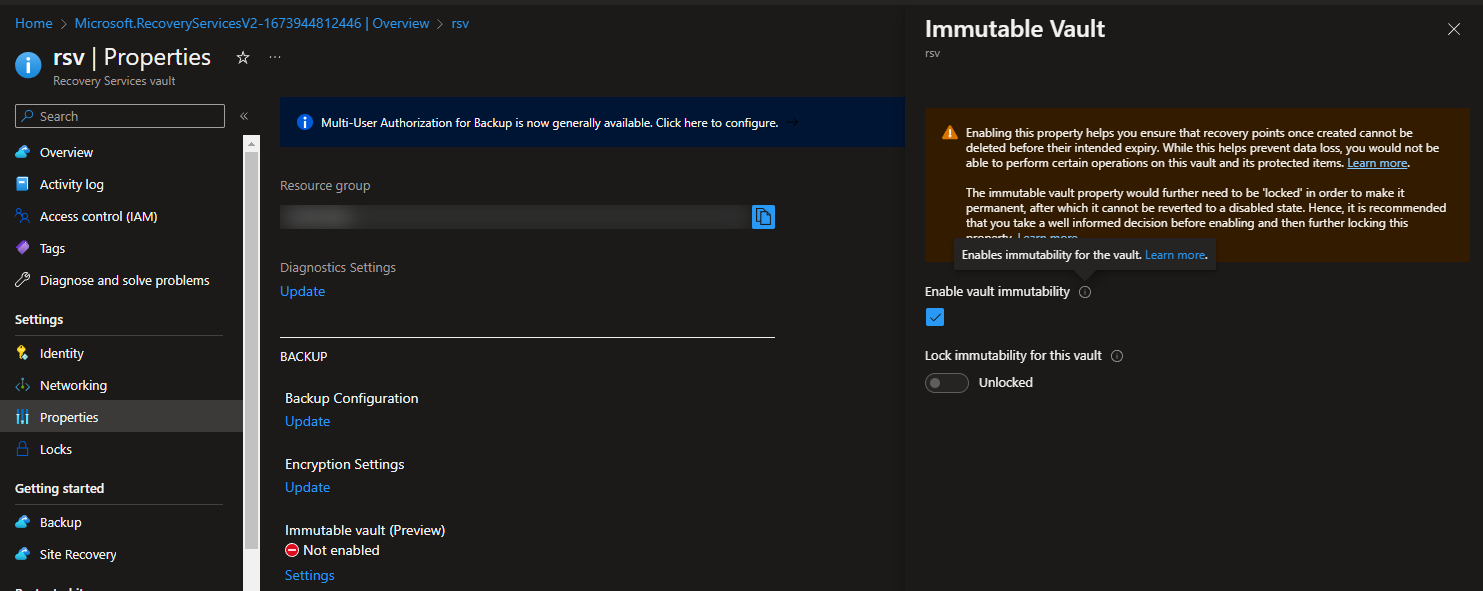Click the Locks padlock icon
This screenshot has height=591, width=1483.
[x=23, y=449]
